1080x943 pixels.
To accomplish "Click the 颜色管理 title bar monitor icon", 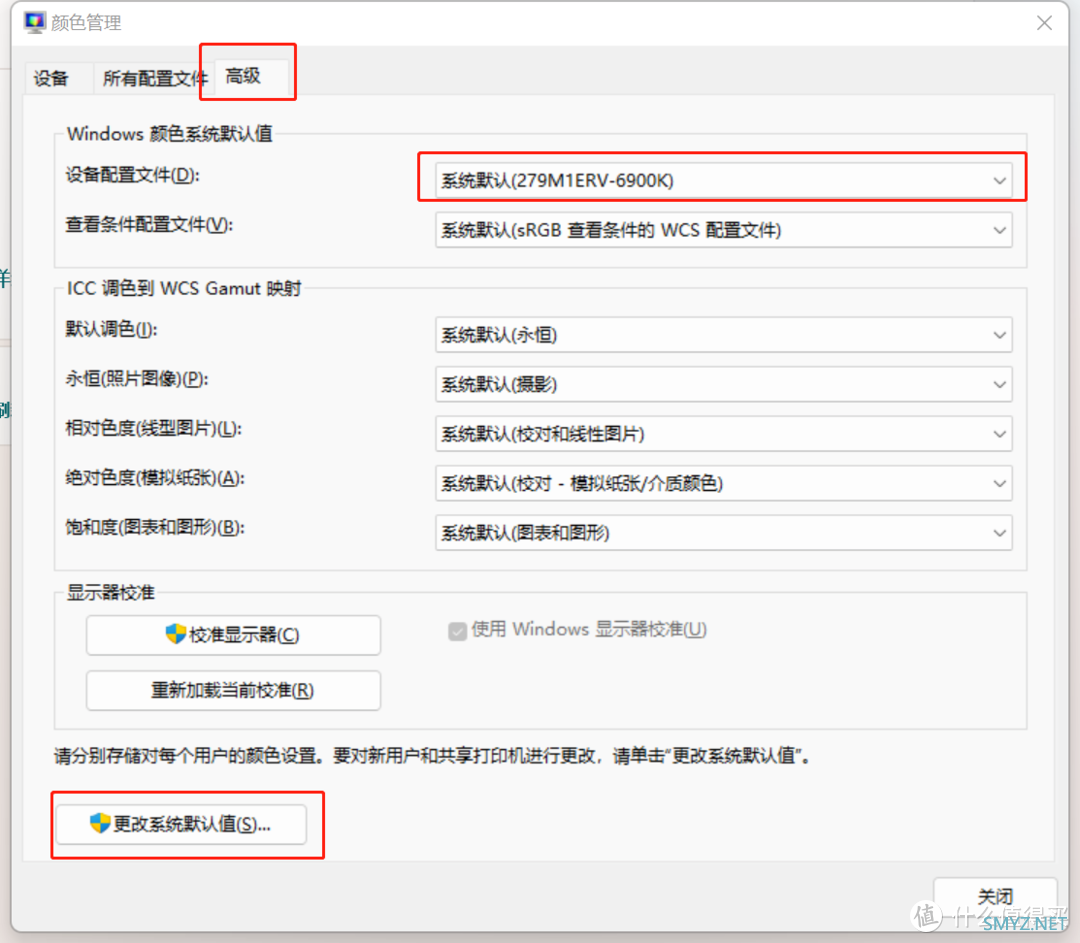I will click(x=34, y=22).
